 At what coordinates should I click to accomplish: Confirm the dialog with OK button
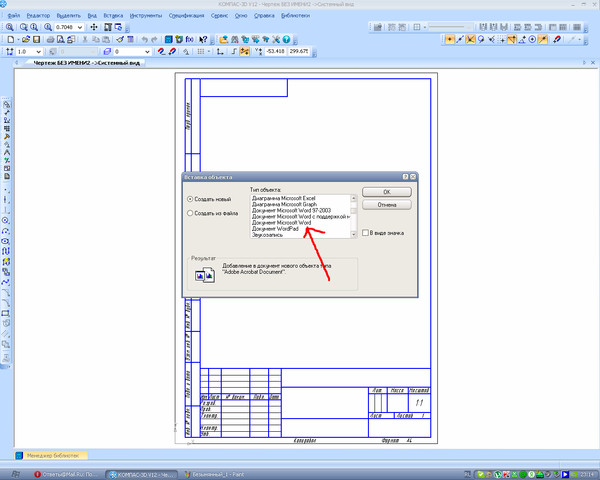coord(387,192)
